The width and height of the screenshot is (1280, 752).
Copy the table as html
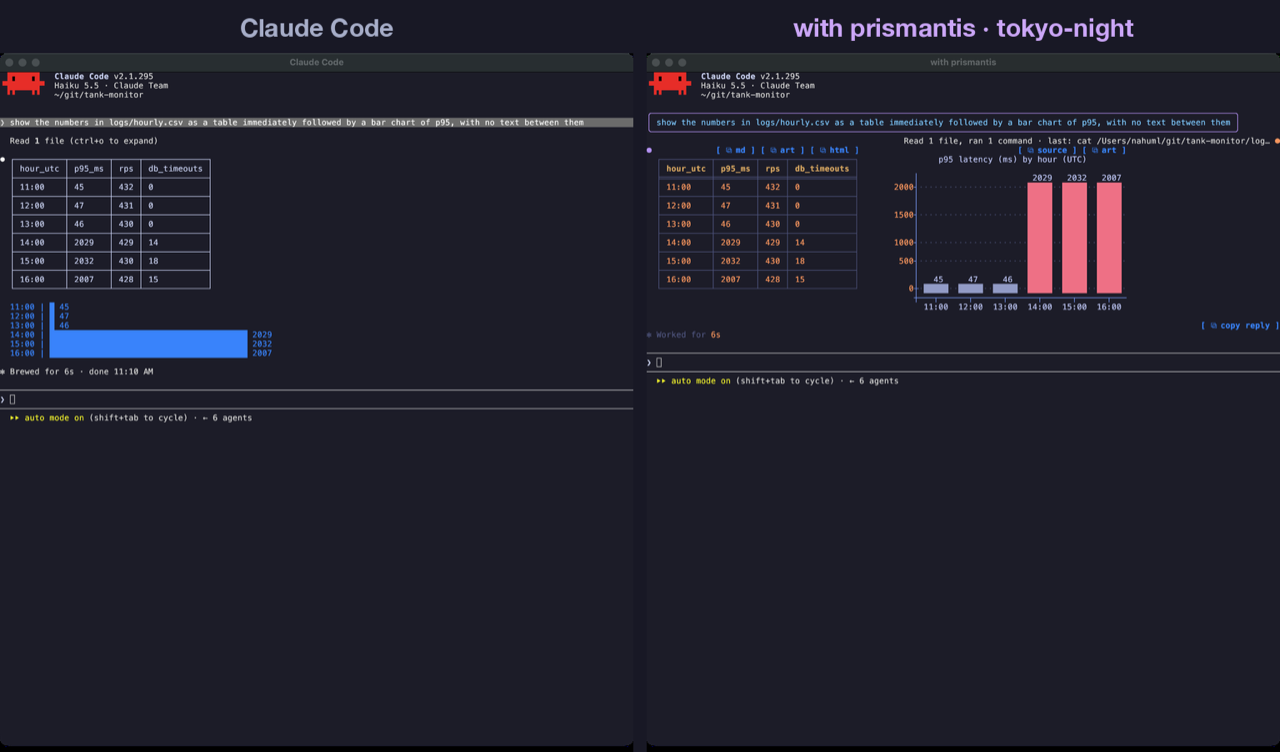[834, 150]
